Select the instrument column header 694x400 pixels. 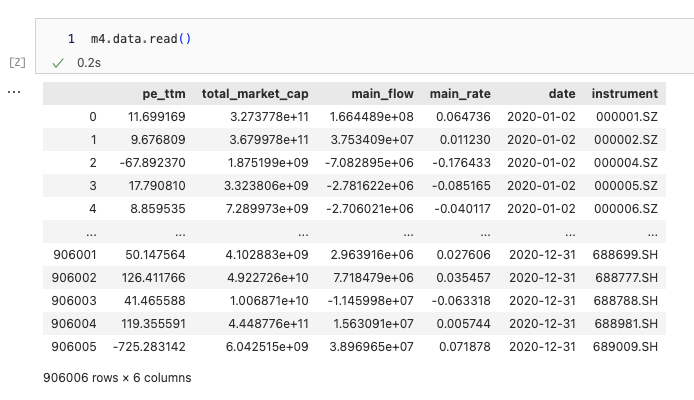[625, 94]
